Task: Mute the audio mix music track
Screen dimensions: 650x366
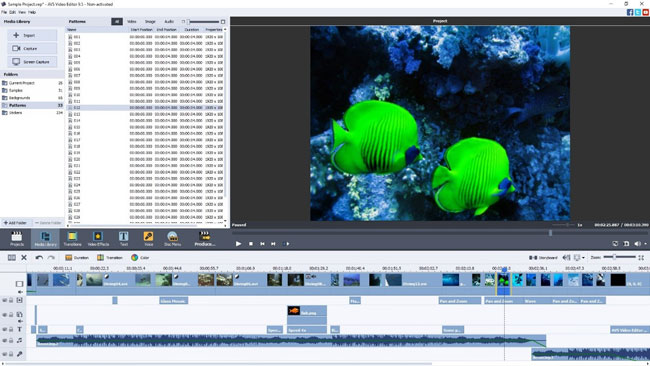Action: pyautogui.click(x=5, y=340)
